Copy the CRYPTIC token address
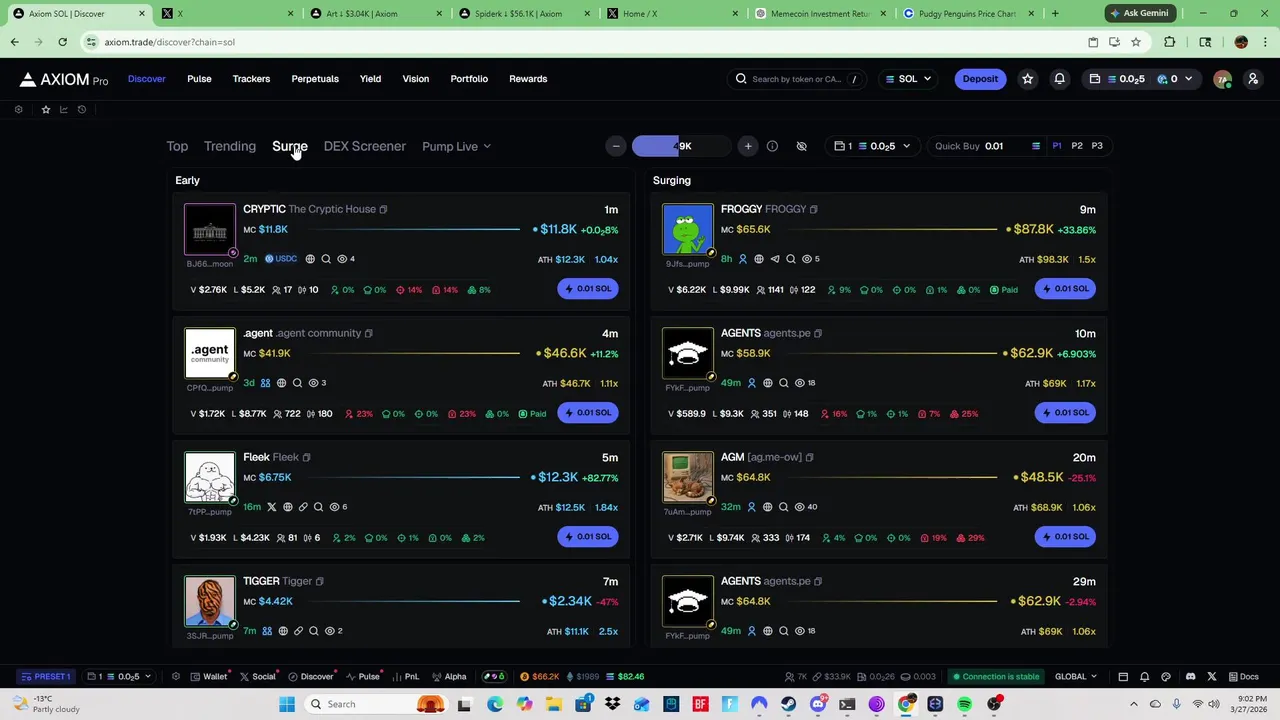Viewport: 1280px width, 720px height. pyautogui.click(x=383, y=209)
